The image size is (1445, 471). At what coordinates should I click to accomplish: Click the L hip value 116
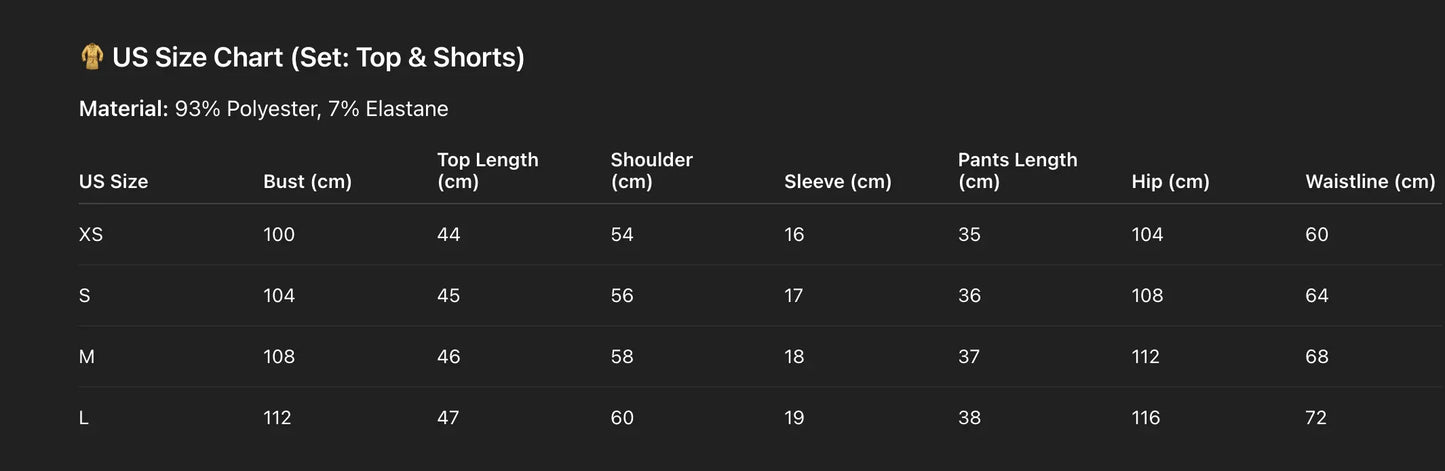click(x=1146, y=418)
